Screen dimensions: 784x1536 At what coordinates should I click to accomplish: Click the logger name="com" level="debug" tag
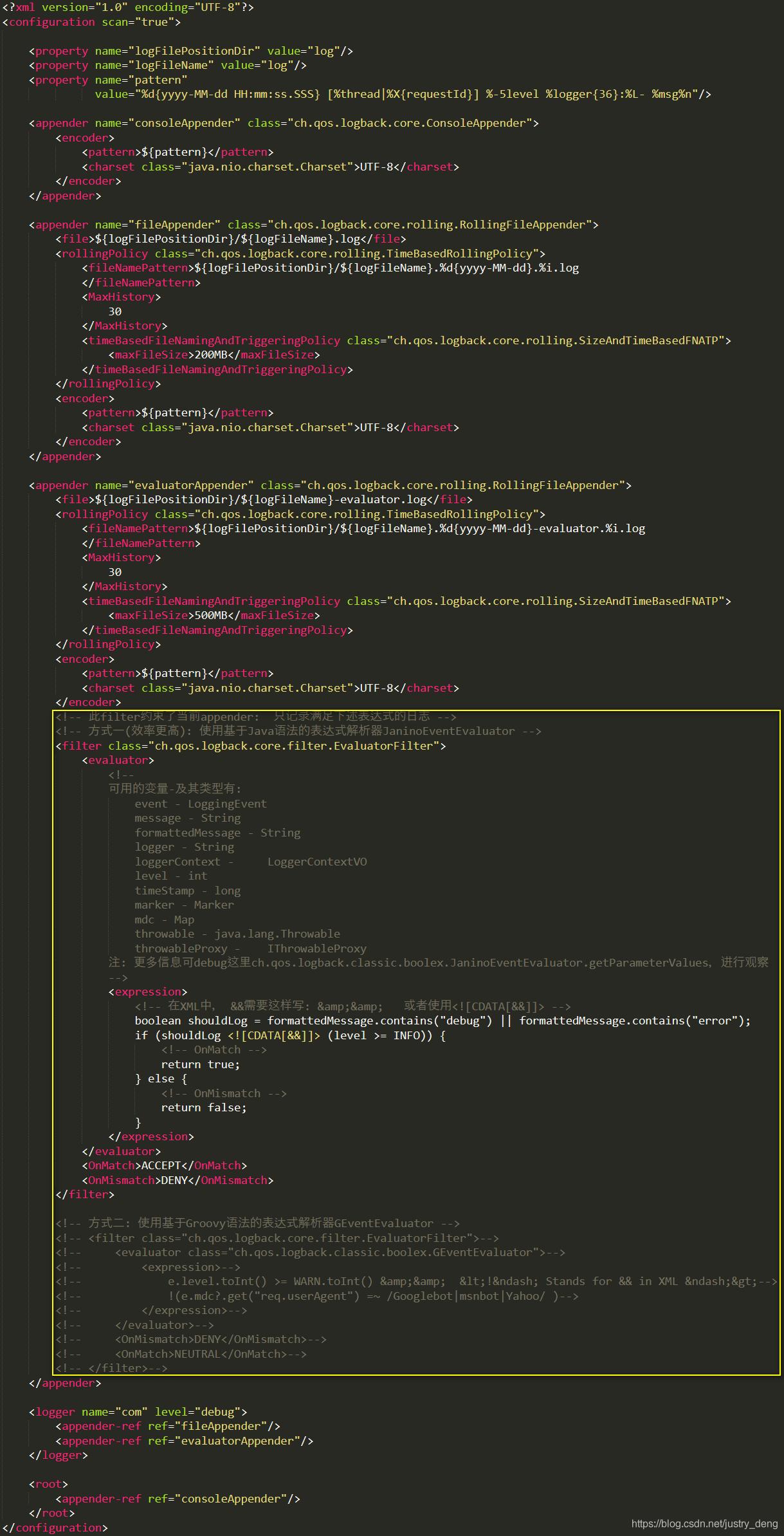coord(138,1412)
